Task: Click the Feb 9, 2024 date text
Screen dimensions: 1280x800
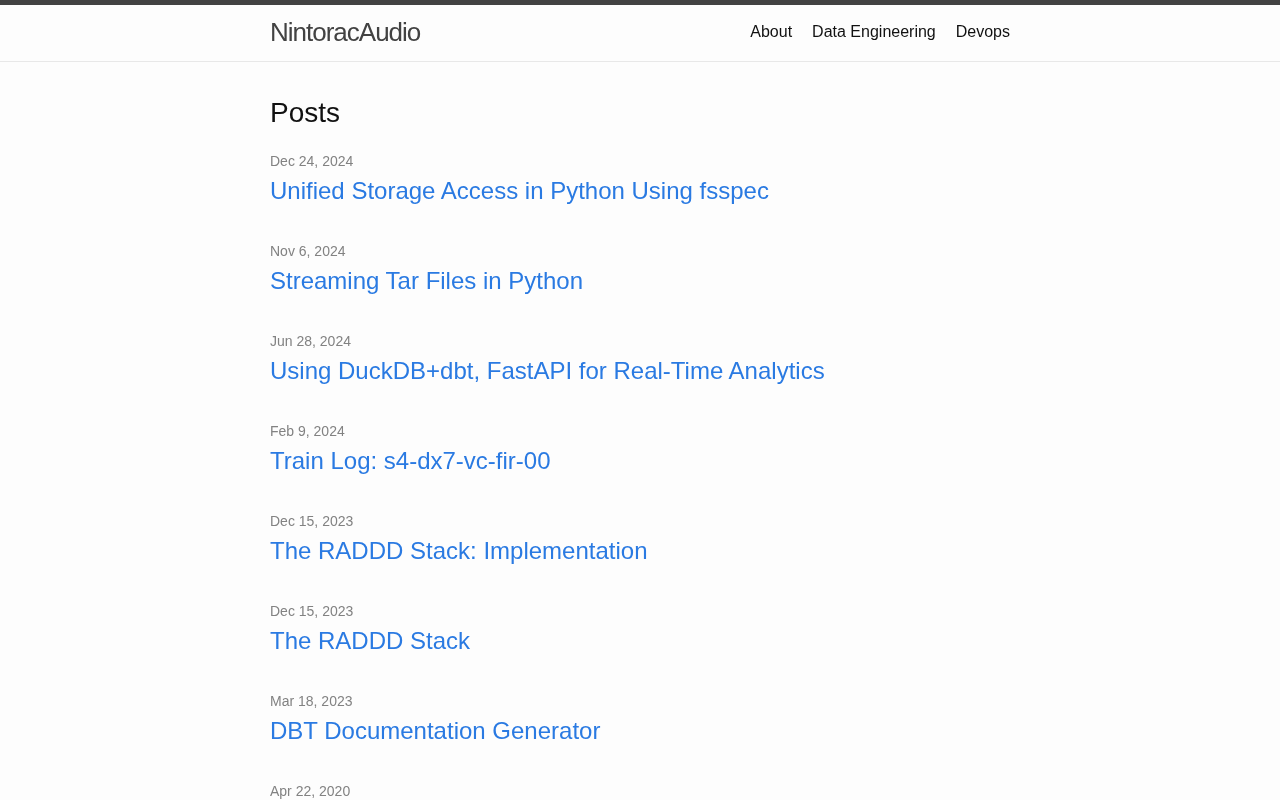Action: point(307,431)
